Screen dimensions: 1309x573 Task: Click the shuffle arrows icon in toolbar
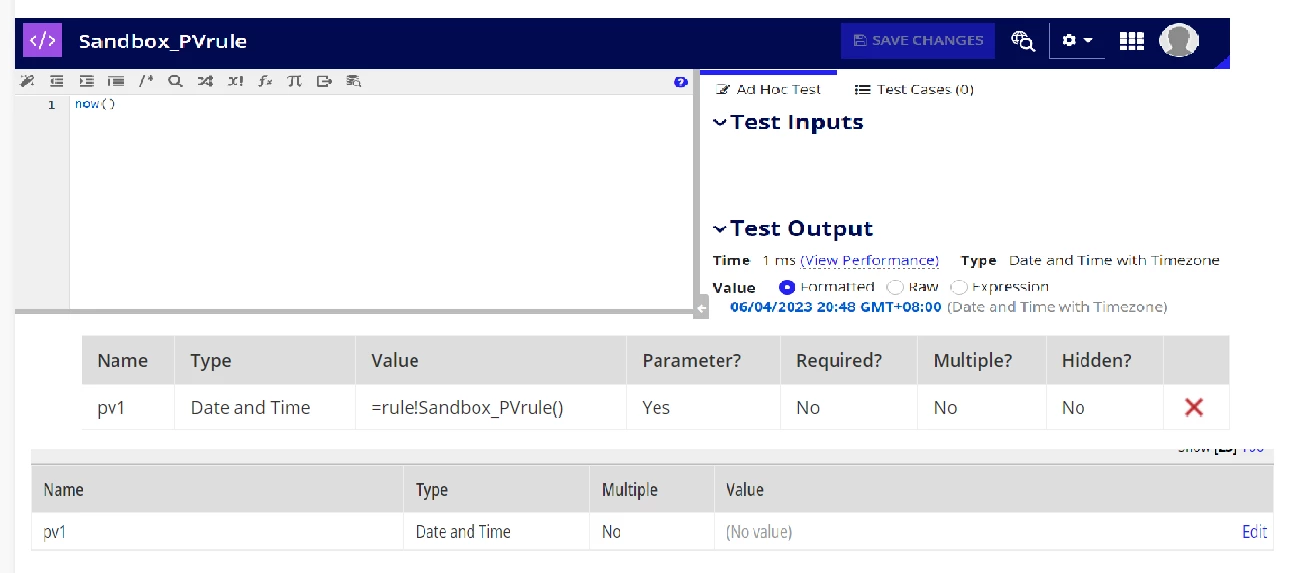coord(205,82)
